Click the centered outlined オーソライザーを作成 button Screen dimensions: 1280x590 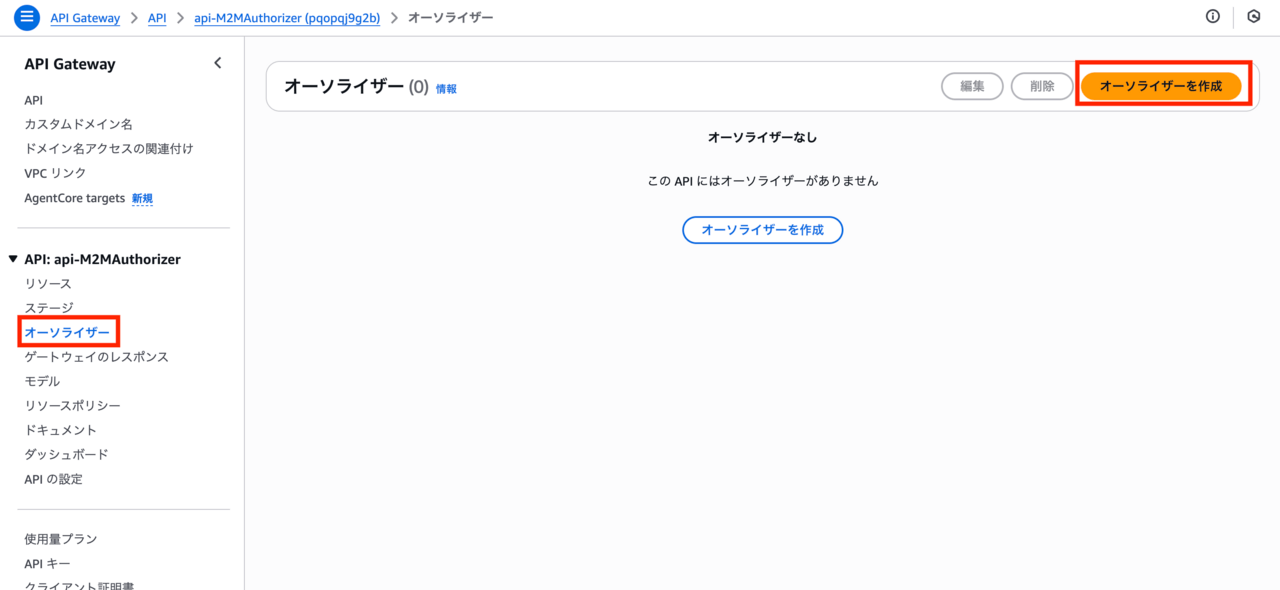click(x=762, y=230)
